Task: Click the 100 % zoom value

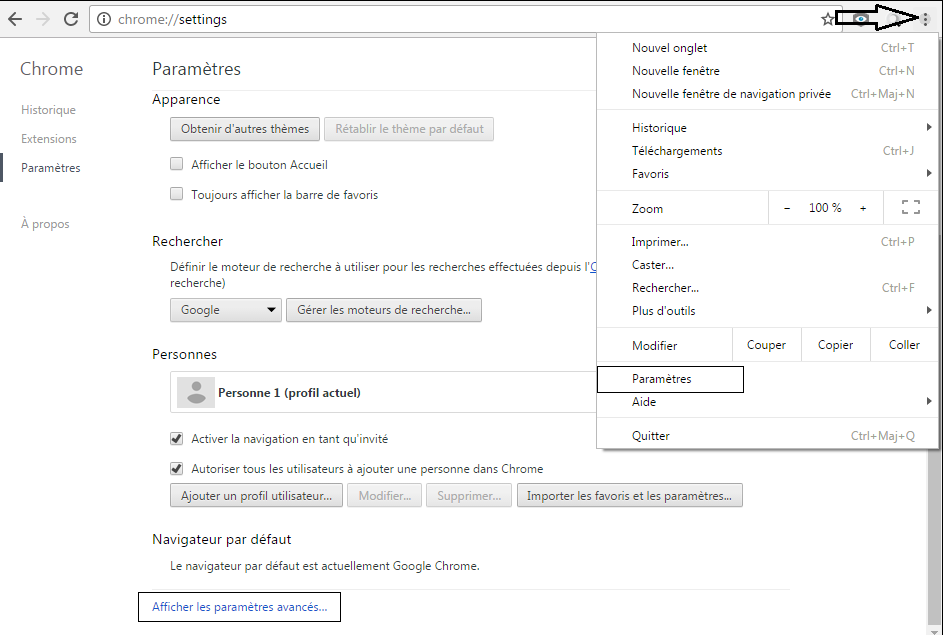Action: pos(825,208)
